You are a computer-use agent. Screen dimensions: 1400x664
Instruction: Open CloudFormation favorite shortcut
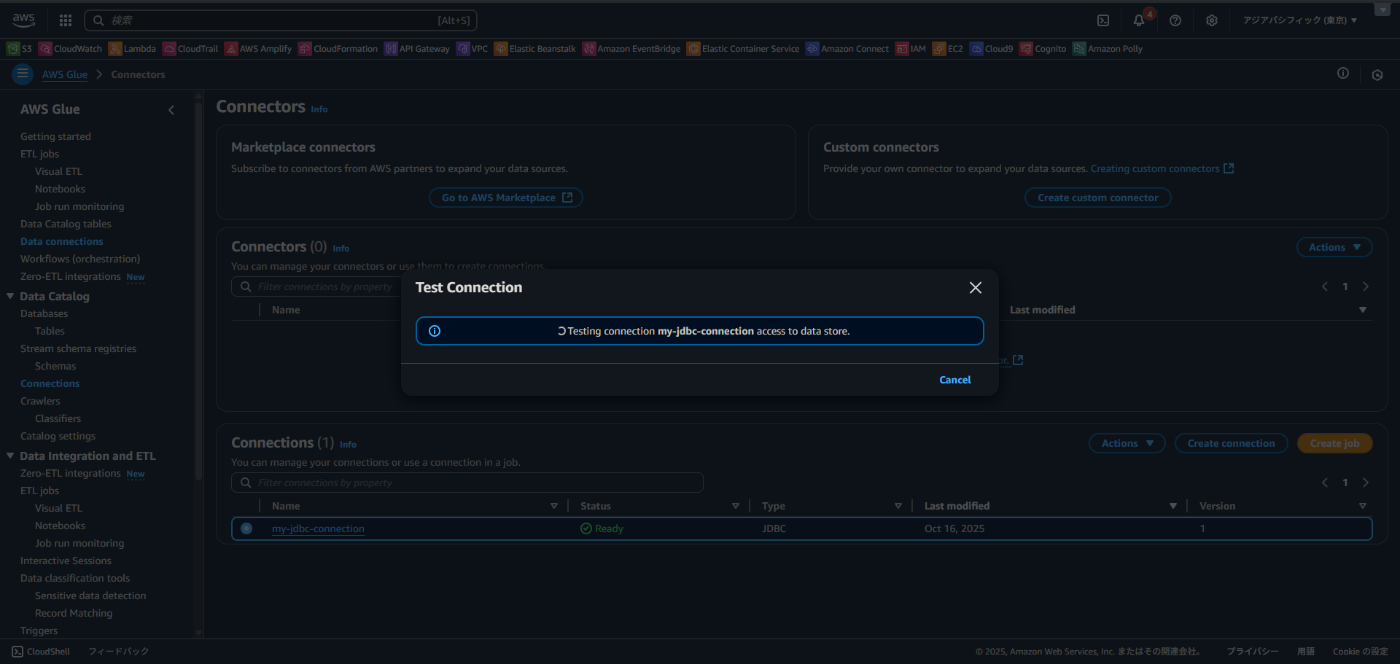(x=339, y=48)
